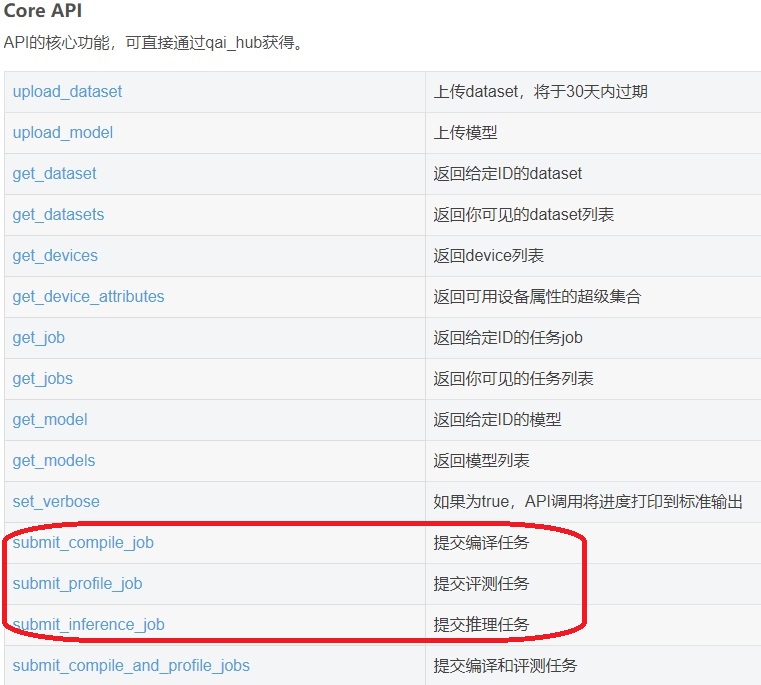Follow the get_model link

(x=50, y=420)
